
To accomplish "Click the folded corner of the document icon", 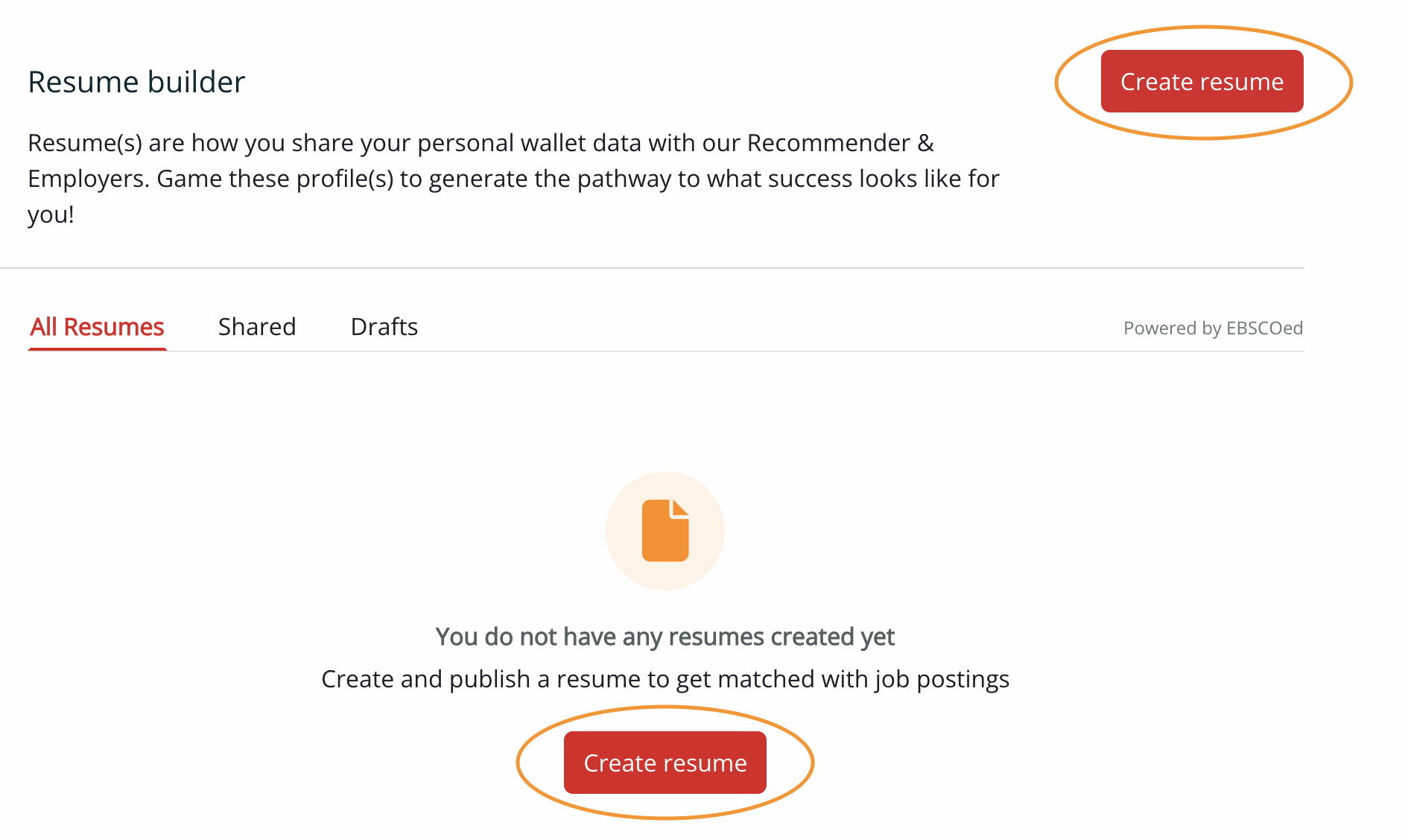I will pyautogui.click(x=681, y=507).
